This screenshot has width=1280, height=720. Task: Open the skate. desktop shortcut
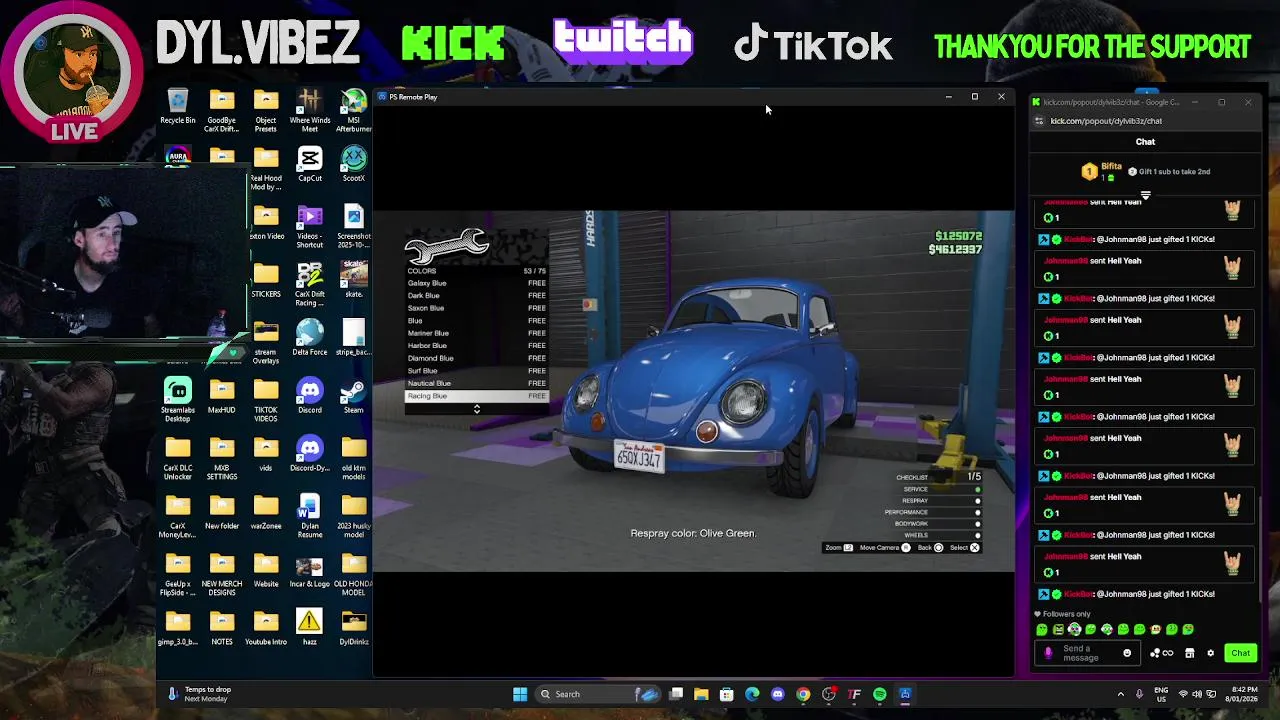[354, 280]
